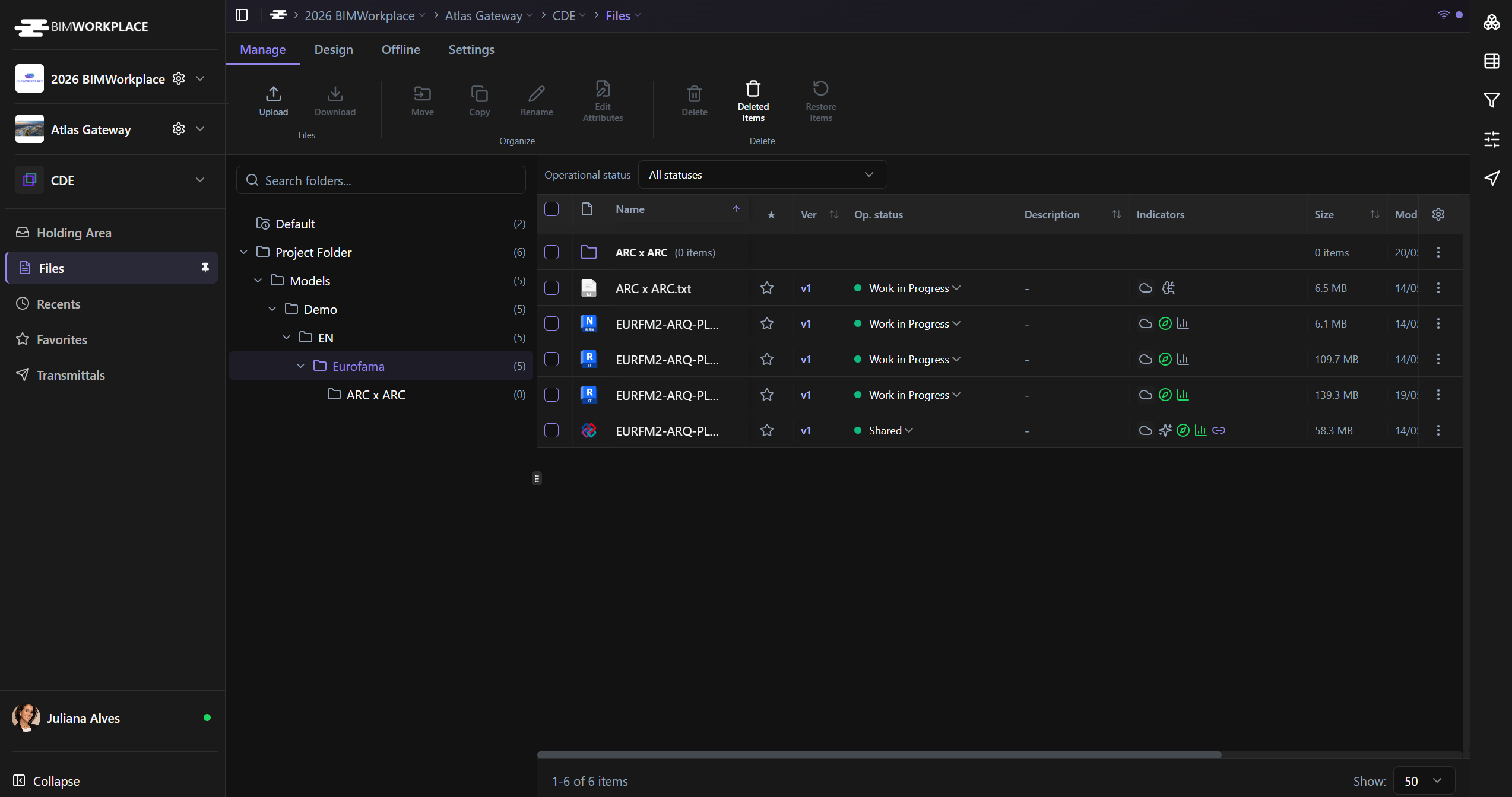Open row menu for ARC x ARC.txt
The height and width of the screenshot is (797, 1512).
pyautogui.click(x=1438, y=288)
